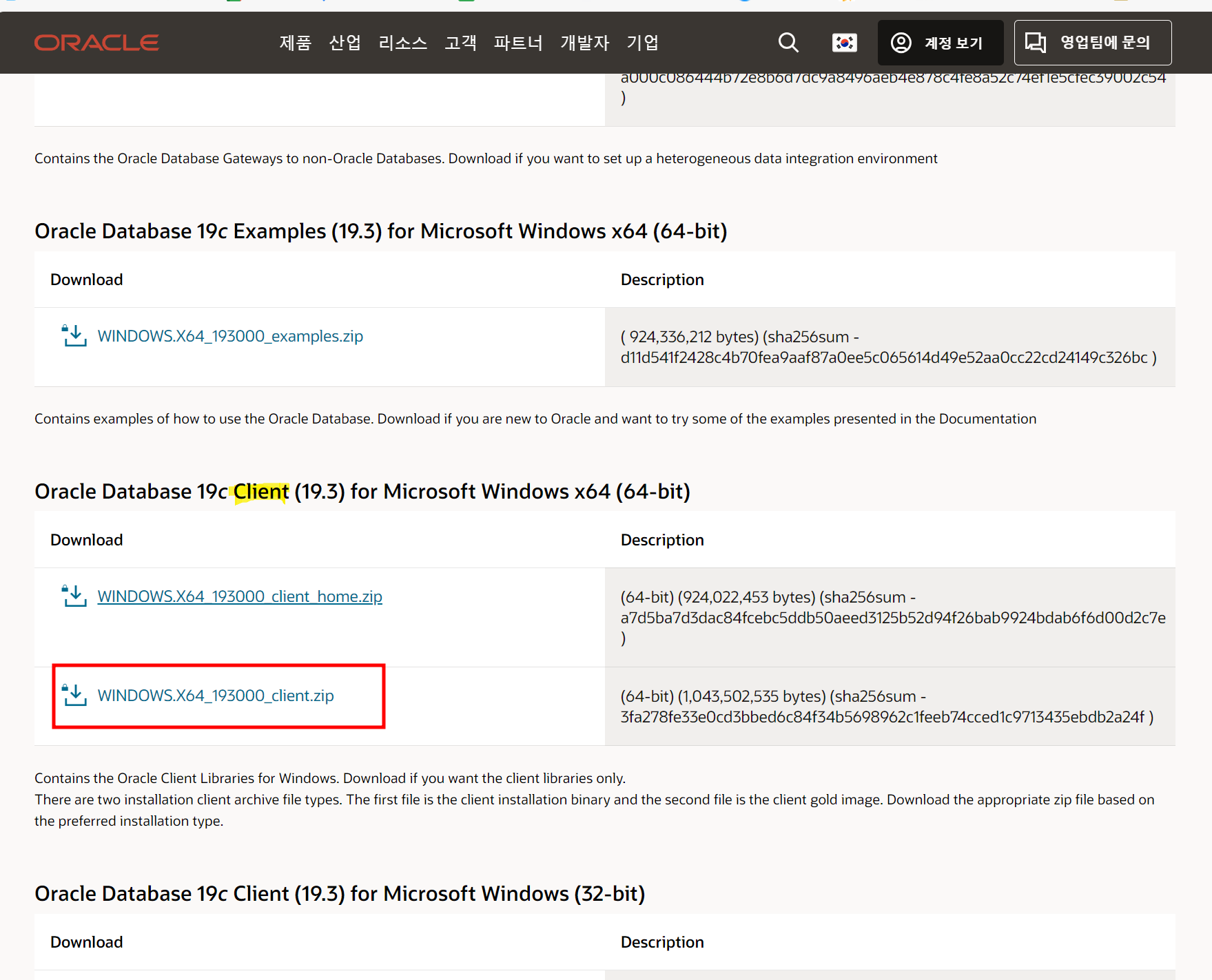Open the 기업 menu

(x=643, y=43)
